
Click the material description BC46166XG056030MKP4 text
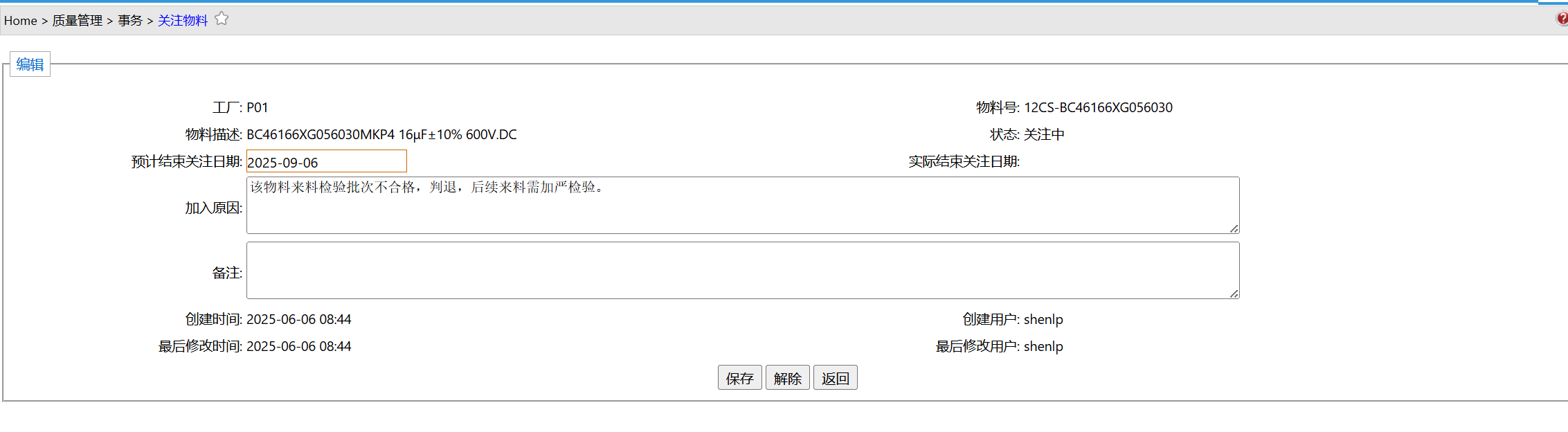tap(381, 134)
